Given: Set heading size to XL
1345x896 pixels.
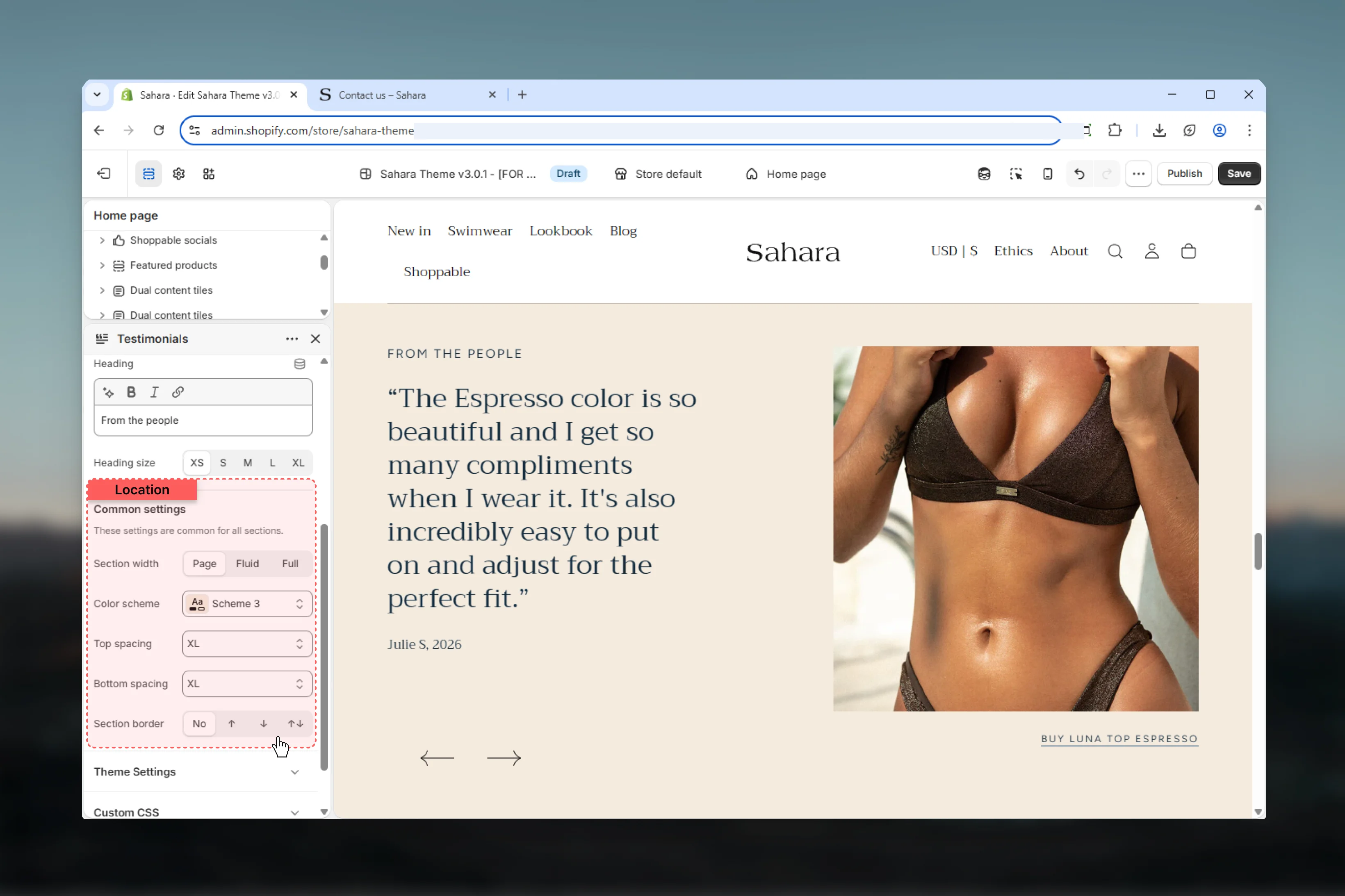Looking at the screenshot, I should (298, 463).
